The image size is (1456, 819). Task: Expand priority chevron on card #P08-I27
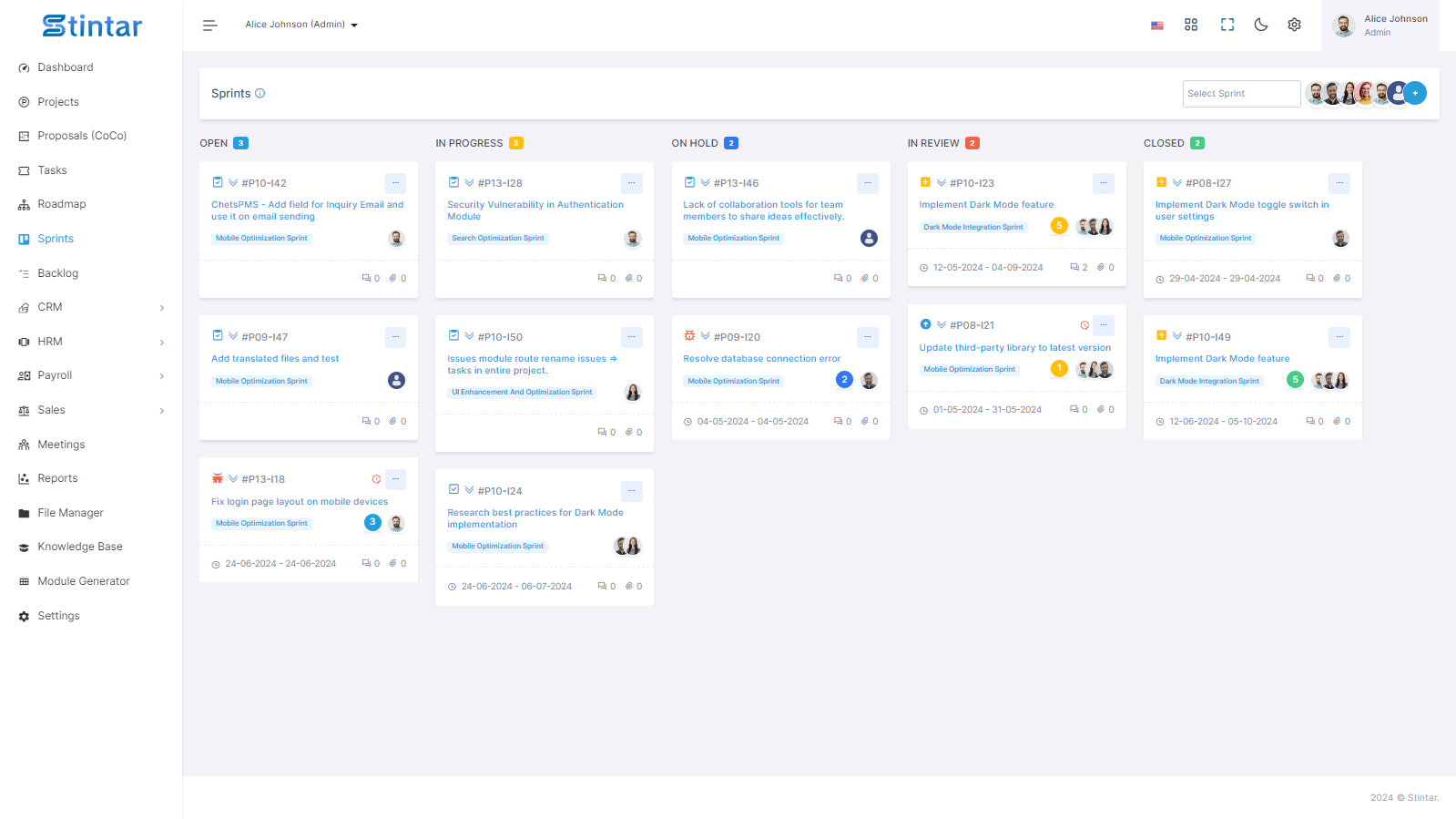click(x=1177, y=183)
